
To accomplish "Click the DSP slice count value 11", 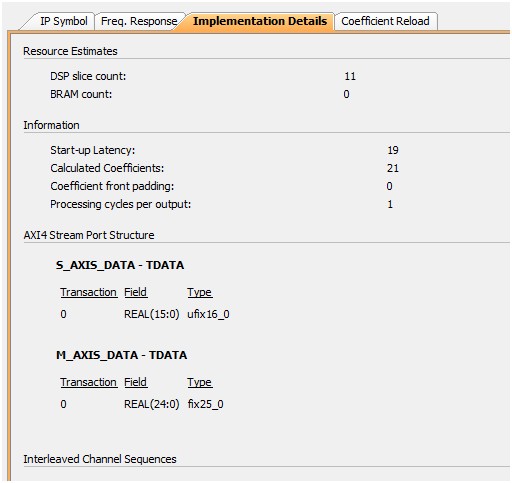I will pos(350,76).
